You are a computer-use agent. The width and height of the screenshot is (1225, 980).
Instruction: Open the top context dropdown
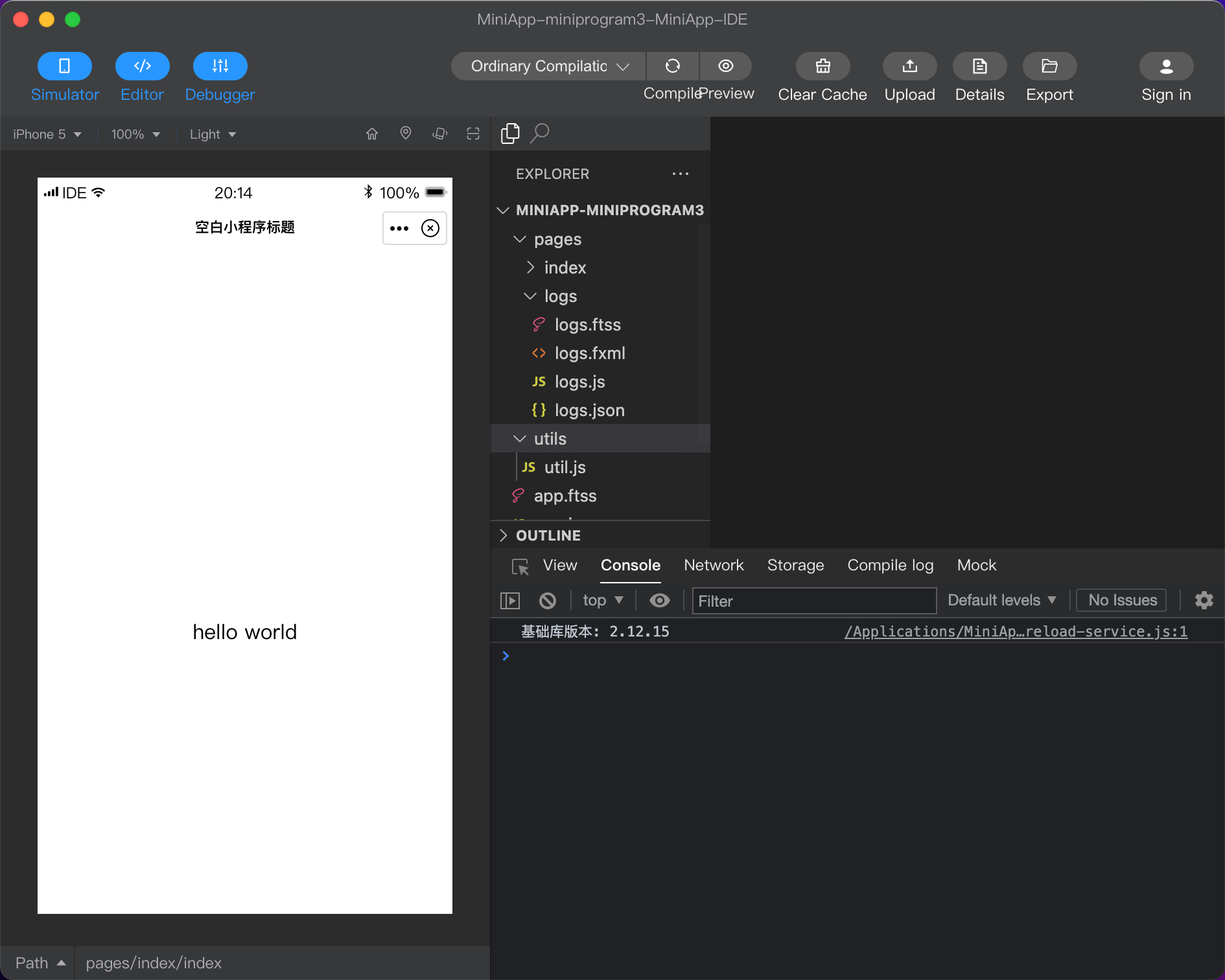603,600
